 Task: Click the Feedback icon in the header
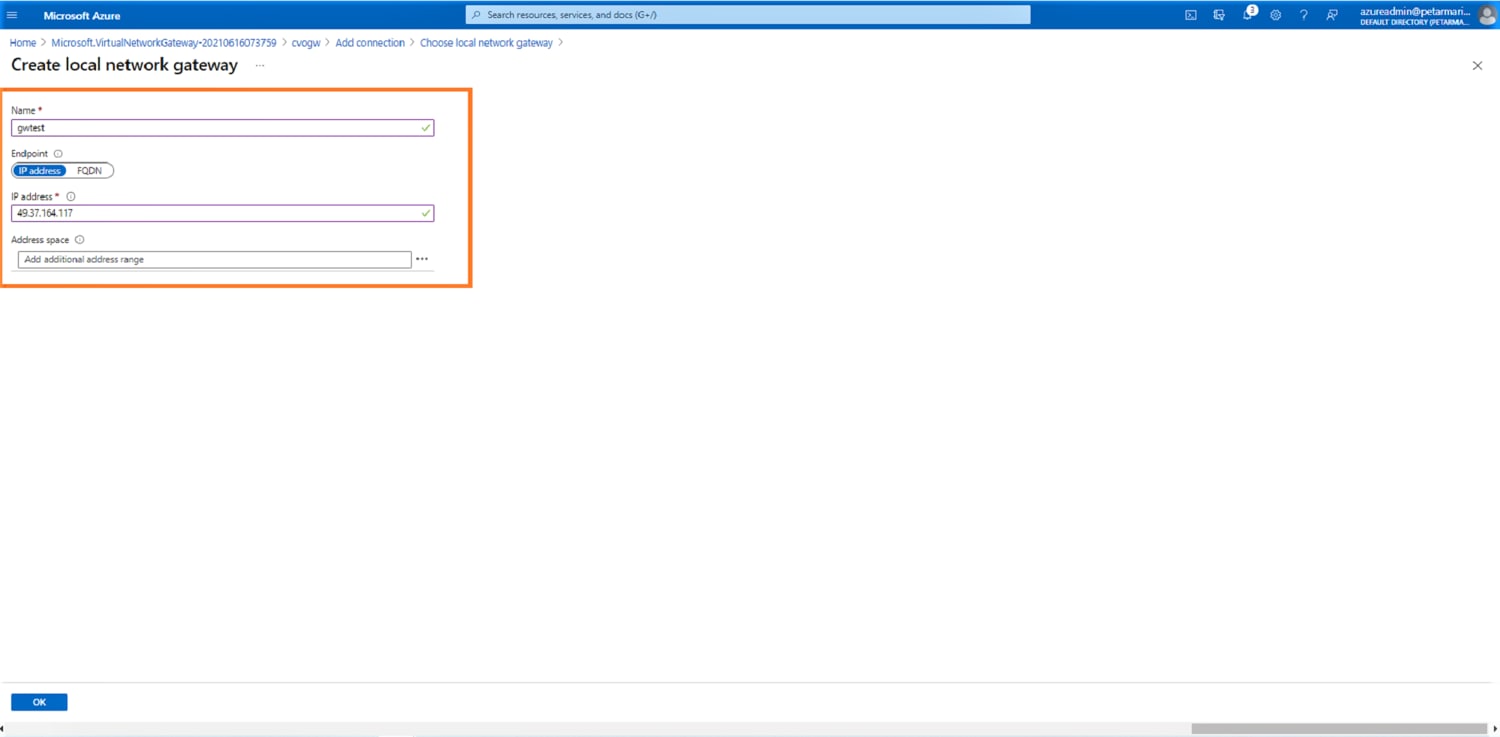tap(1331, 15)
